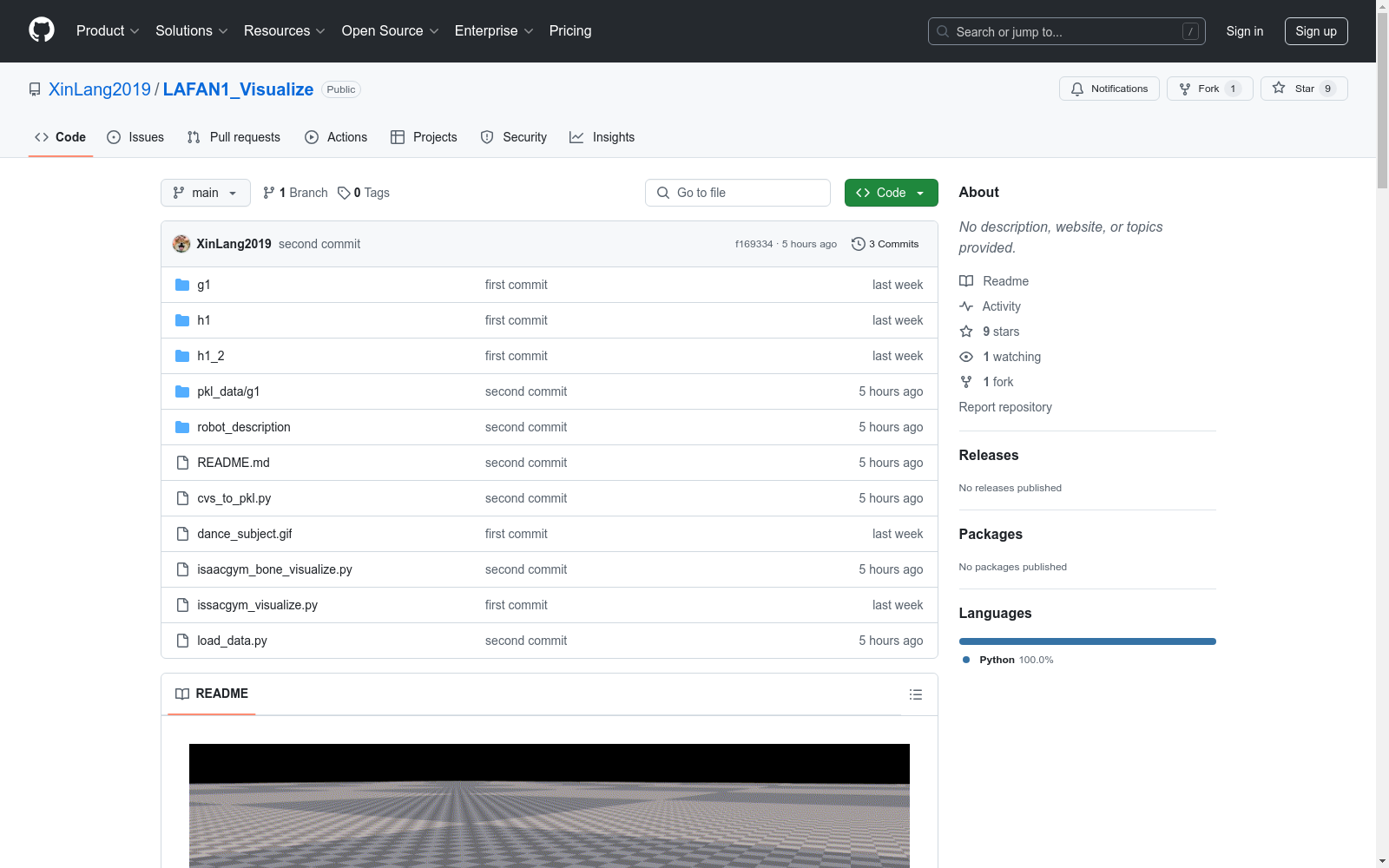The image size is (1389, 868).
Task: Click the Activity pulse icon
Action: point(966,306)
